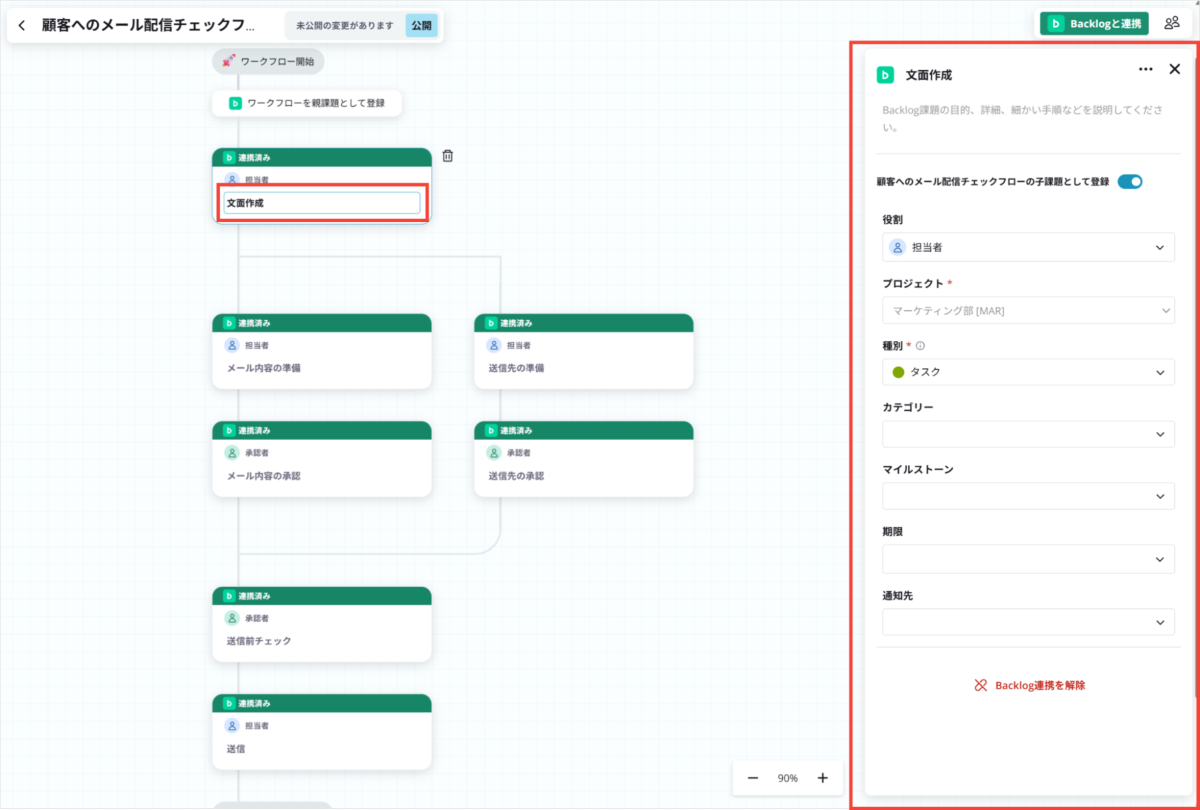
Task: Click the 90% zoom level value
Action: pyautogui.click(x=788, y=778)
